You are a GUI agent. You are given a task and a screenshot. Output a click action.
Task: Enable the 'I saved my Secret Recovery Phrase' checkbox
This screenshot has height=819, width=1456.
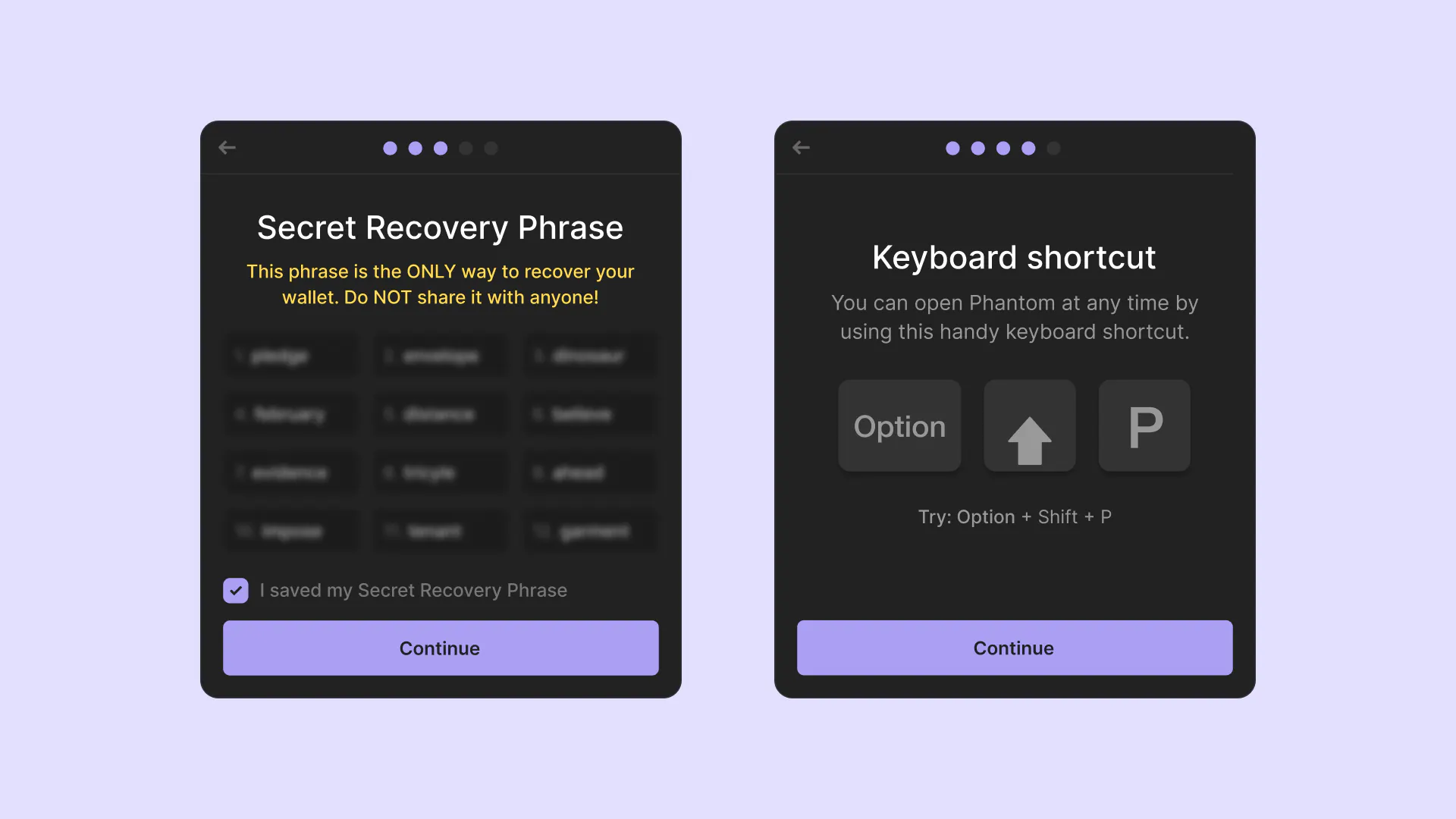pyautogui.click(x=236, y=590)
